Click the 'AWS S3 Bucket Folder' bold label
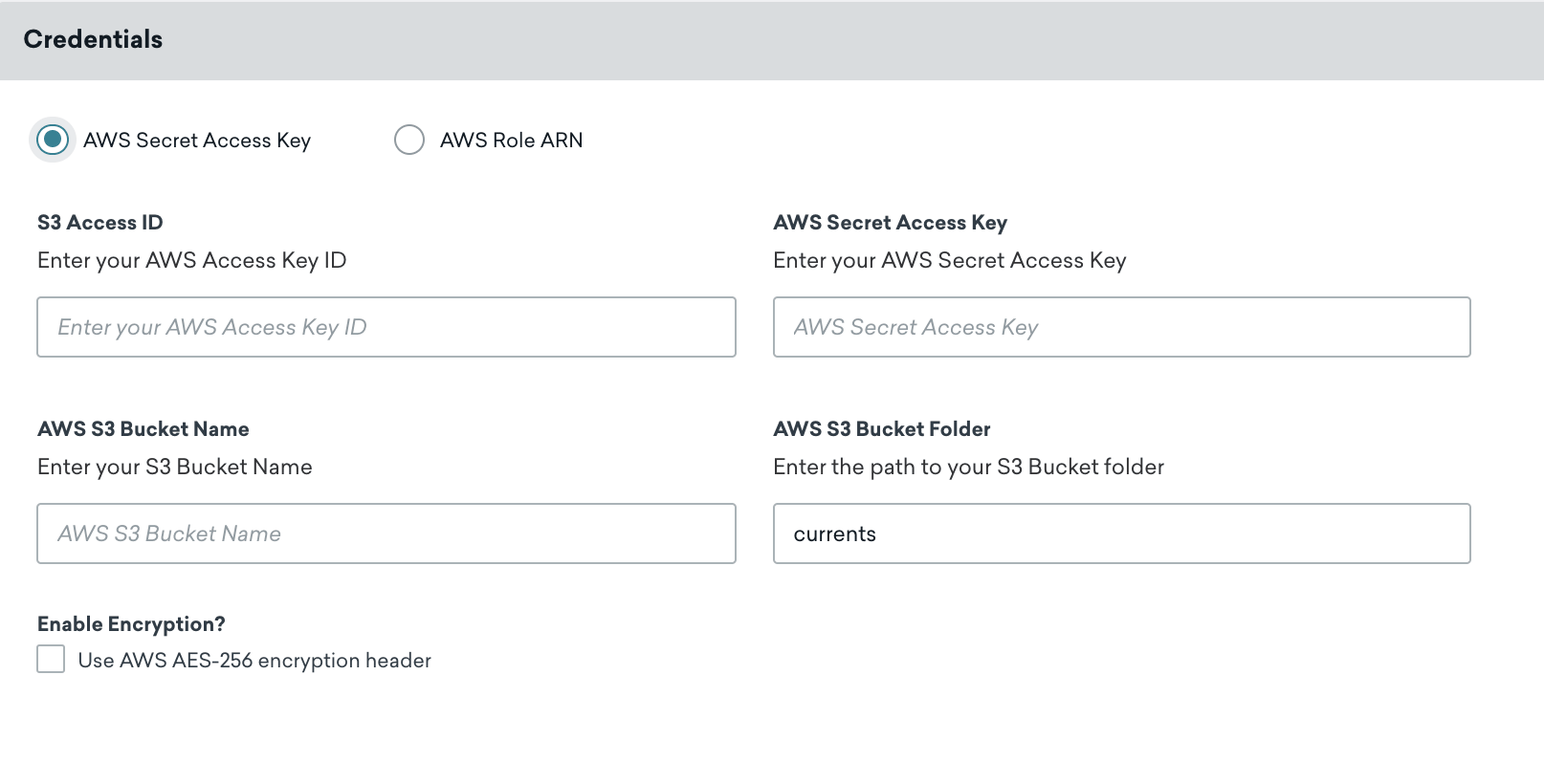 click(x=881, y=429)
